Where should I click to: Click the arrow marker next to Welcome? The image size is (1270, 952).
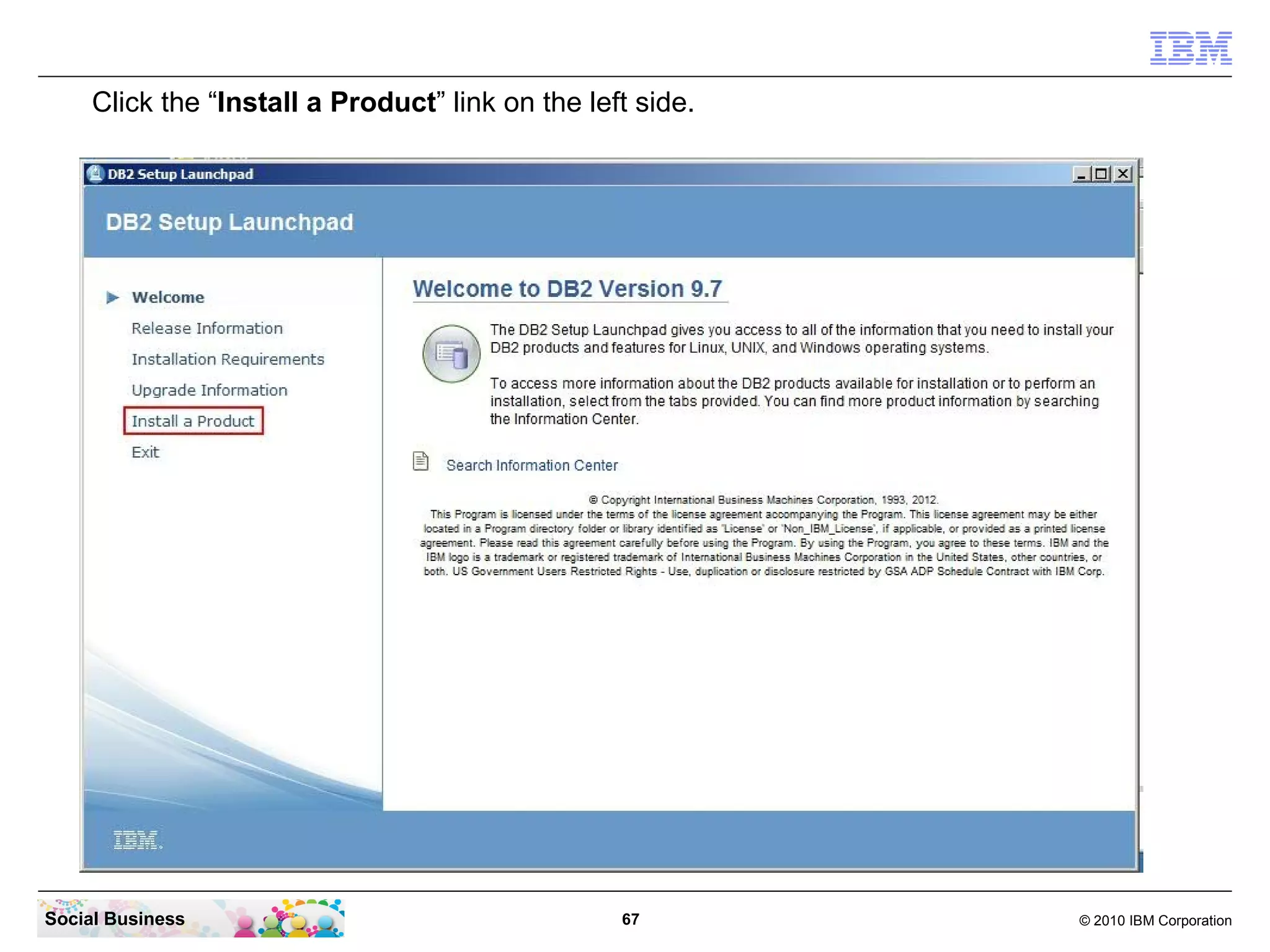[112, 297]
